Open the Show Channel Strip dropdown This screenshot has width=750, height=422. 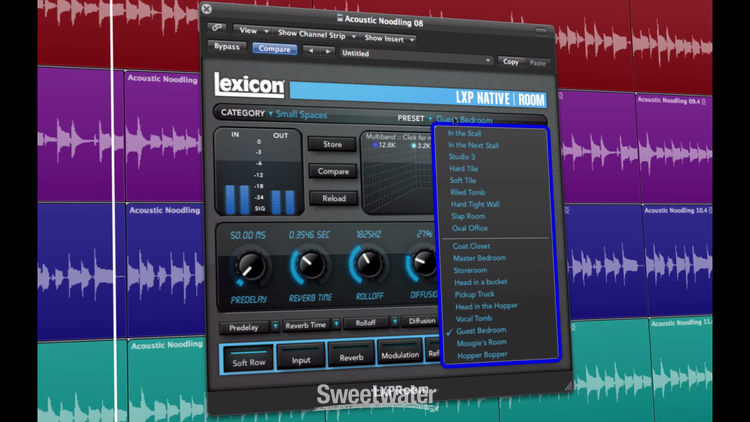point(317,34)
